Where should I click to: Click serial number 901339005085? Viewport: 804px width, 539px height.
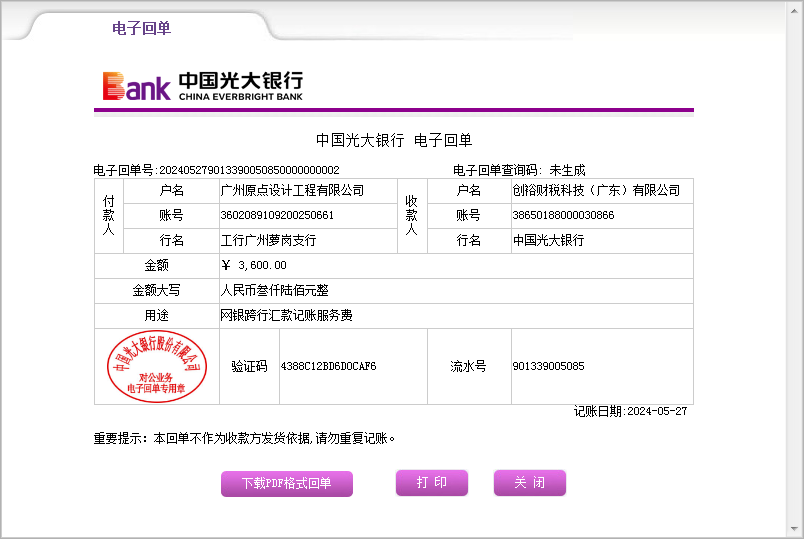(548, 366)
